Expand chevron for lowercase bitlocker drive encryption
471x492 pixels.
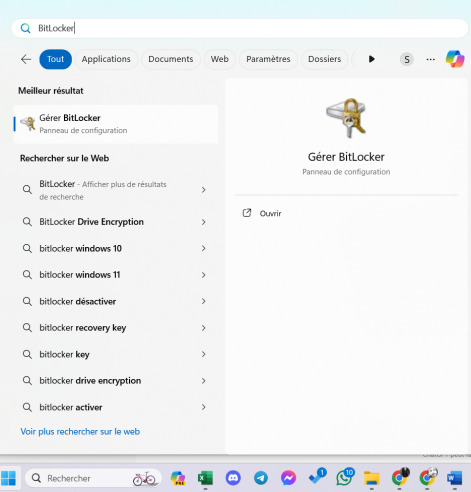pos(204,381)
